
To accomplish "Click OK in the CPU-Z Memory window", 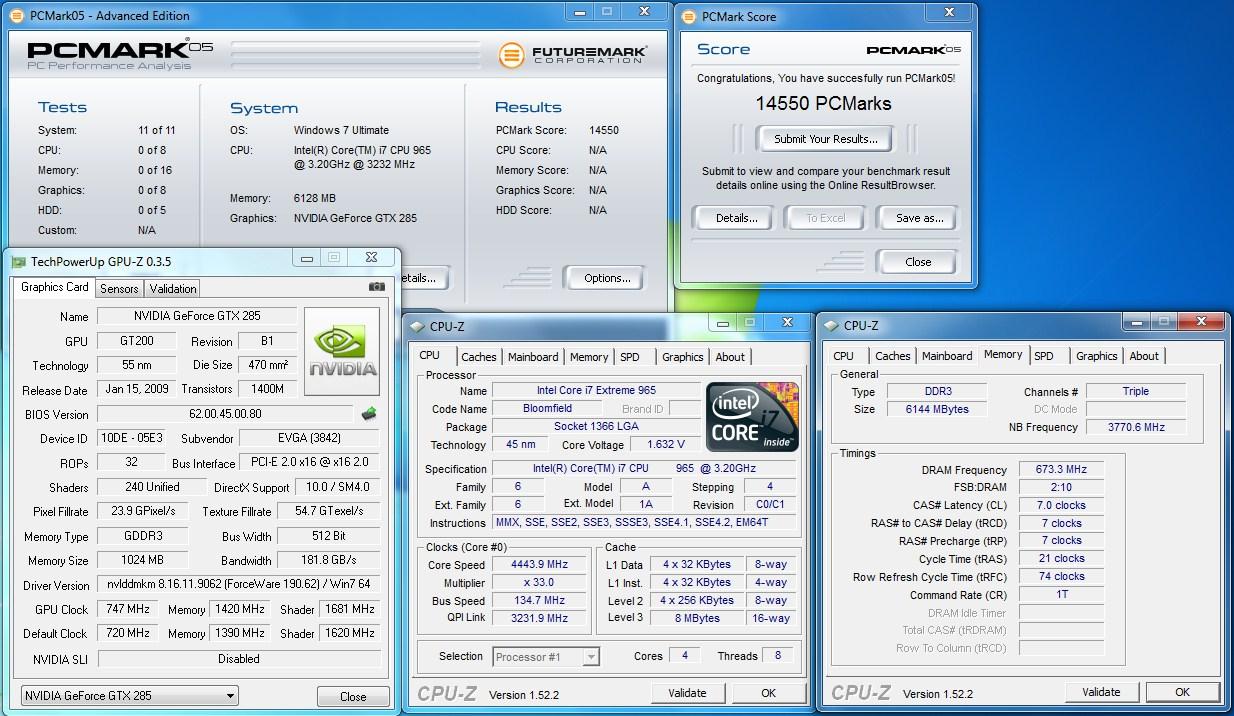I will (1182, 691).
